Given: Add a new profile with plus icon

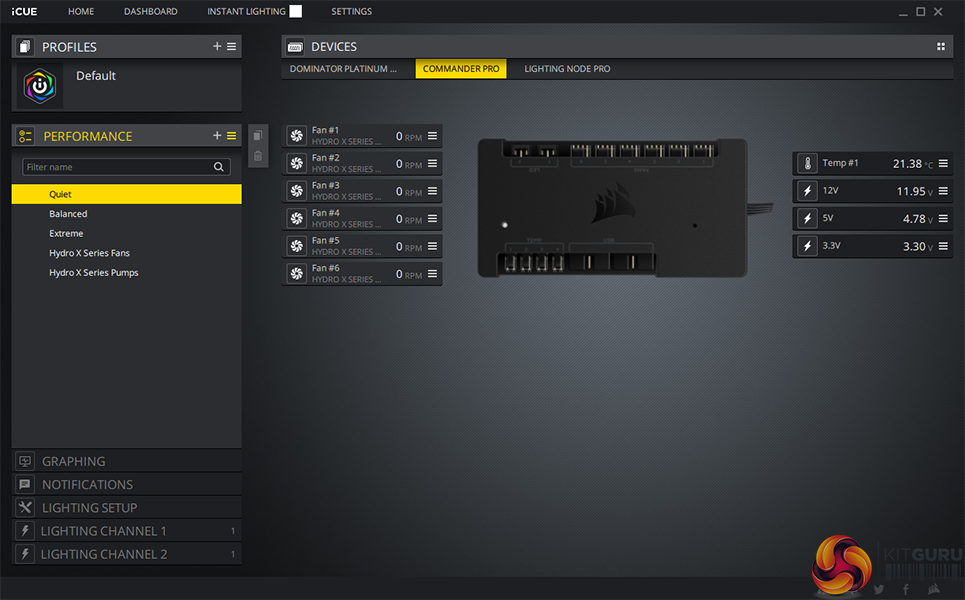Looking at the screenshot, I should (217, 46).
